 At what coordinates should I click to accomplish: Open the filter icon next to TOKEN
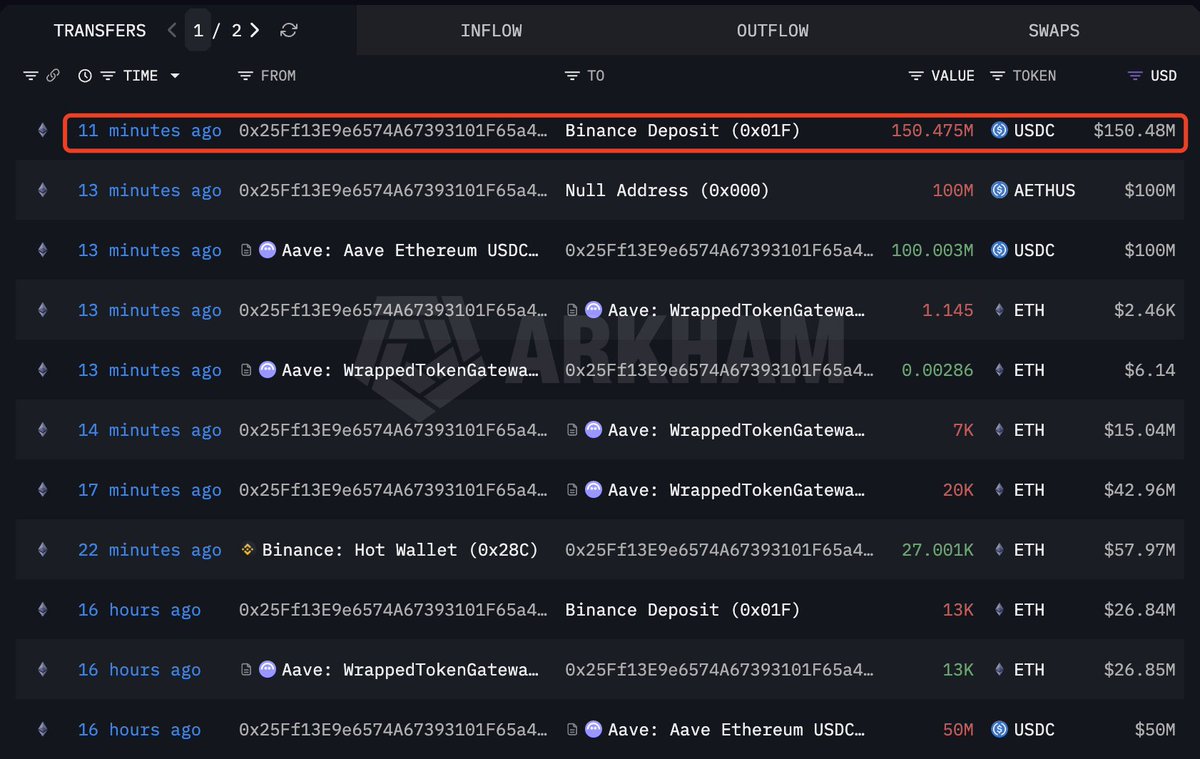pos(997,76)
